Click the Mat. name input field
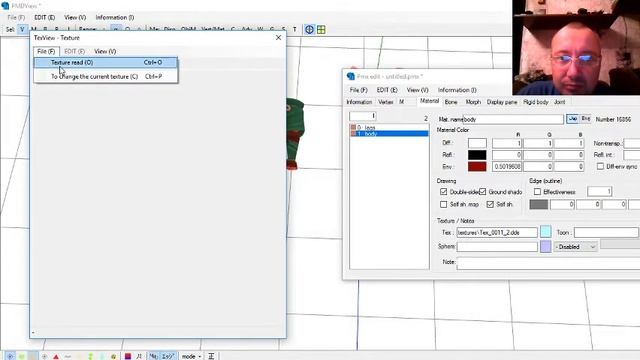The height and width of the screenshot is (360, 640). click(513, 119)
